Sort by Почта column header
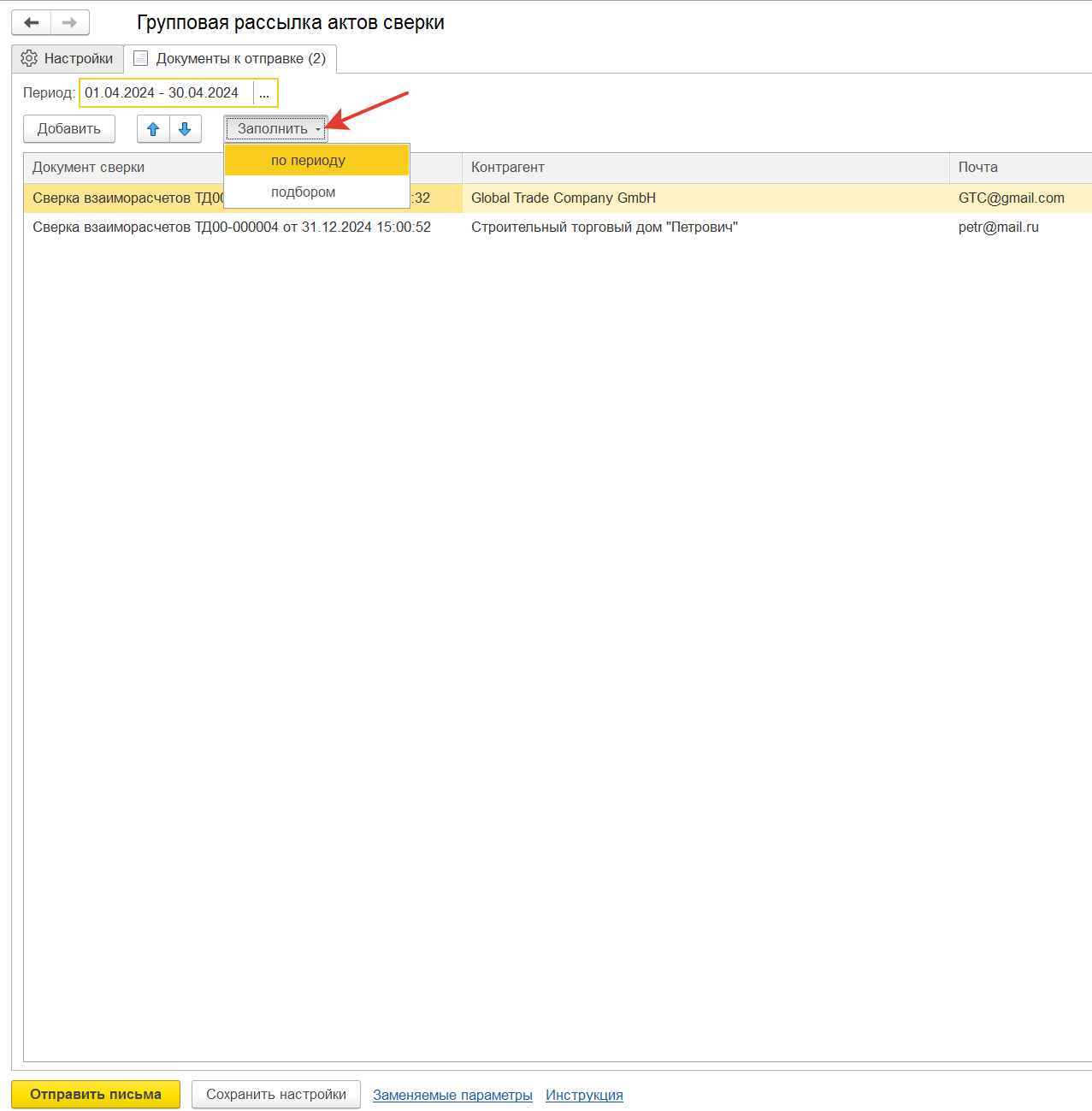This screenshot has width=1092, height=1111. (x=1020, y=168)
